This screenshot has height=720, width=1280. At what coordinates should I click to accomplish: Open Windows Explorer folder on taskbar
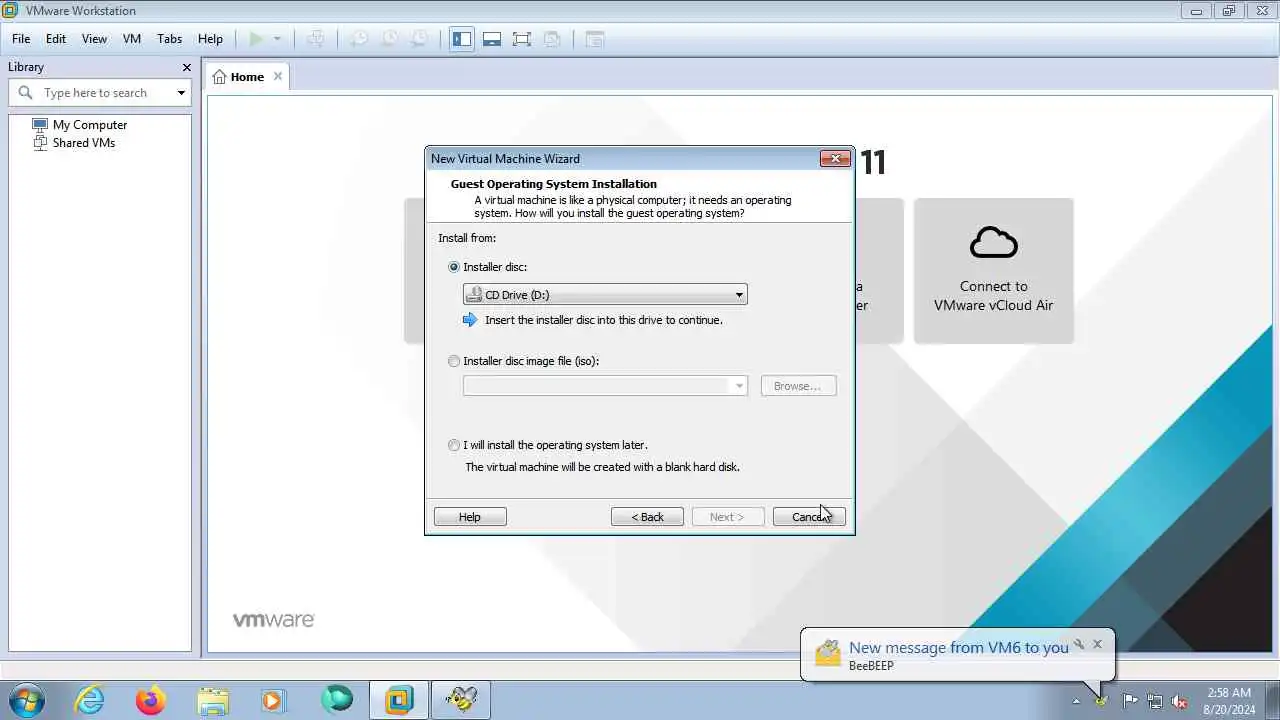(212, 700)
